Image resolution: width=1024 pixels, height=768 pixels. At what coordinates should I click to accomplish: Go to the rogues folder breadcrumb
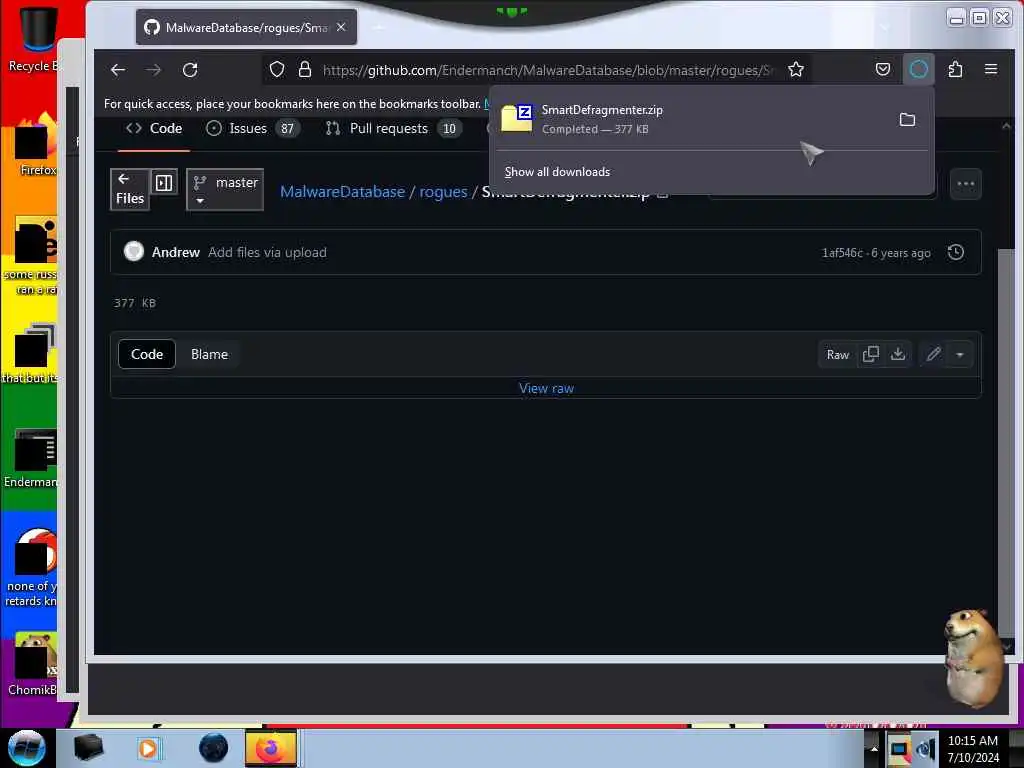[443, 192]
